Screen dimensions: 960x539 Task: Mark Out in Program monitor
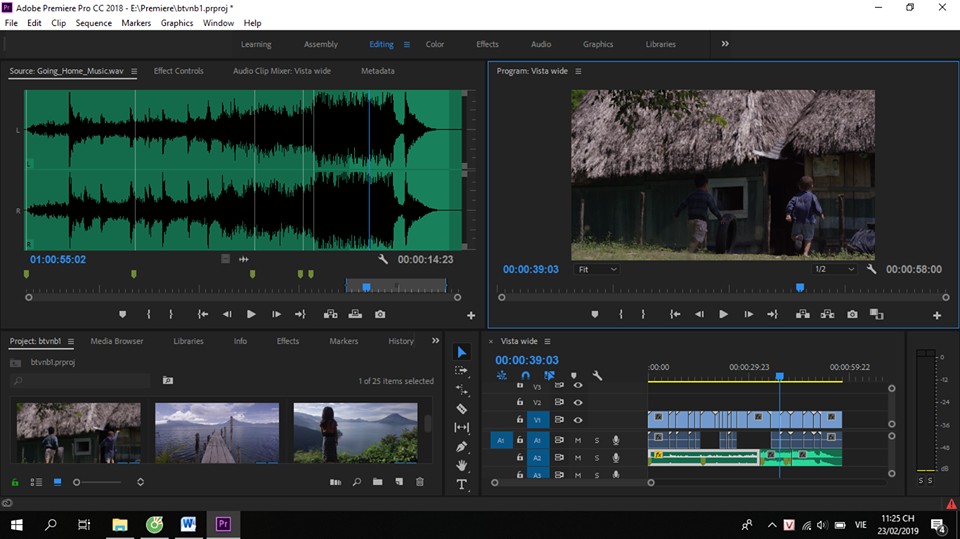tap(643, 314)
